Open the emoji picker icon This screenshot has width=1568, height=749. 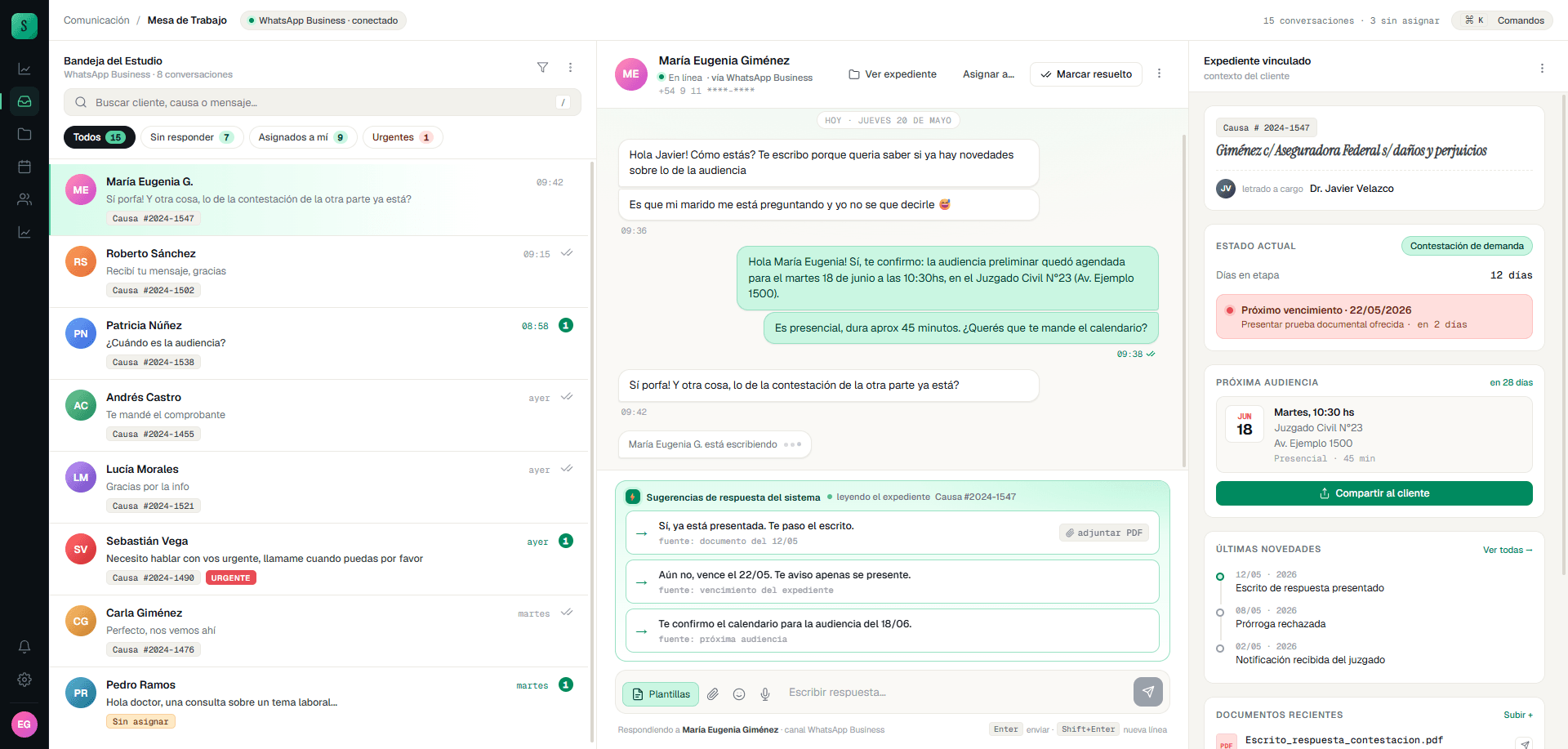click(739, 694)
